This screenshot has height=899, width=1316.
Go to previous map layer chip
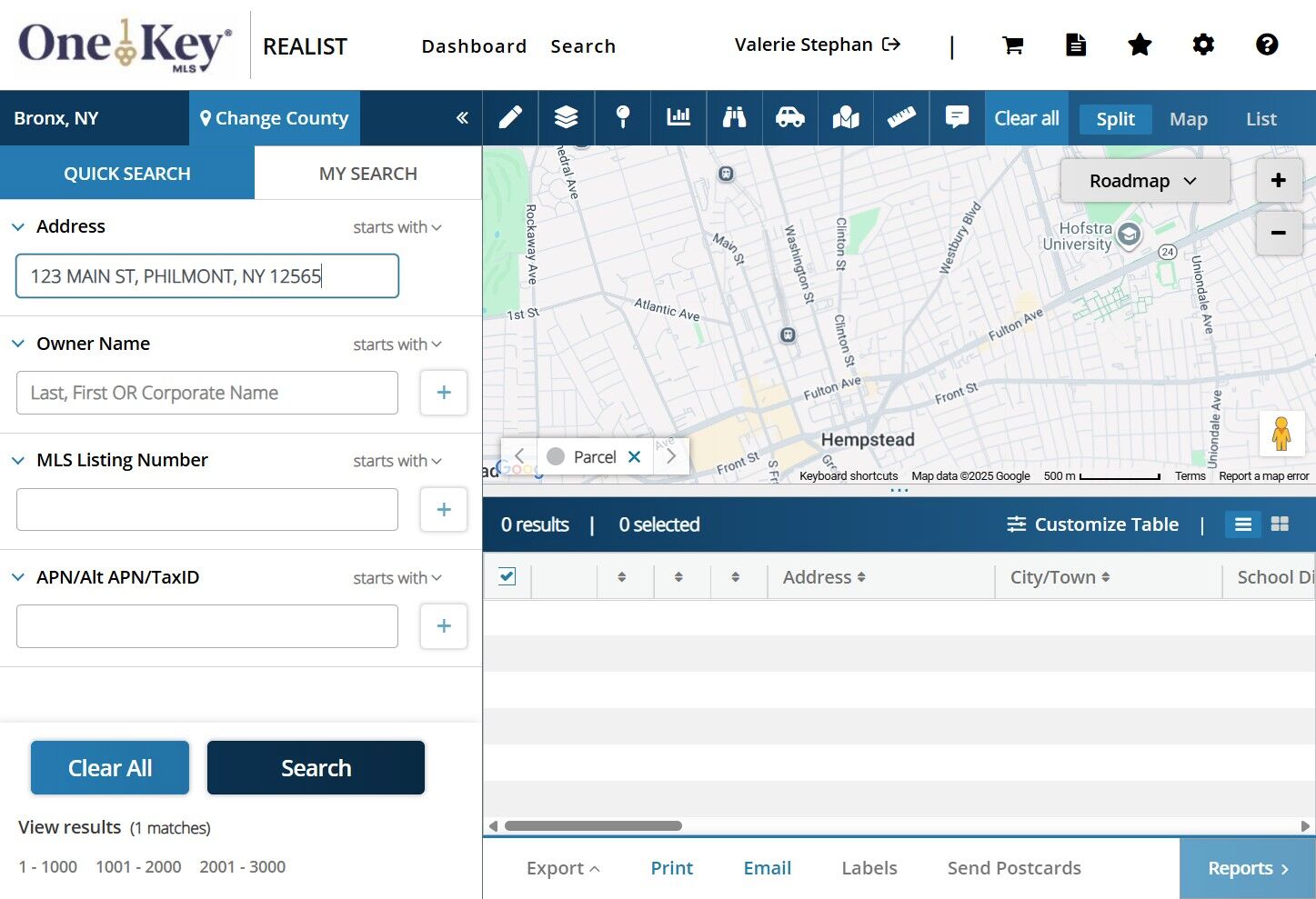tap(519, 456)
